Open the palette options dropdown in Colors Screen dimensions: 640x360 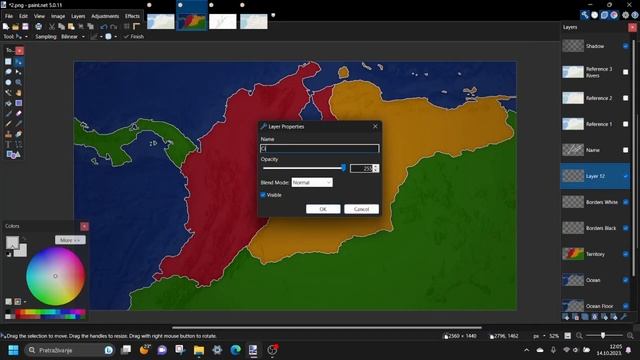point(25,302)
